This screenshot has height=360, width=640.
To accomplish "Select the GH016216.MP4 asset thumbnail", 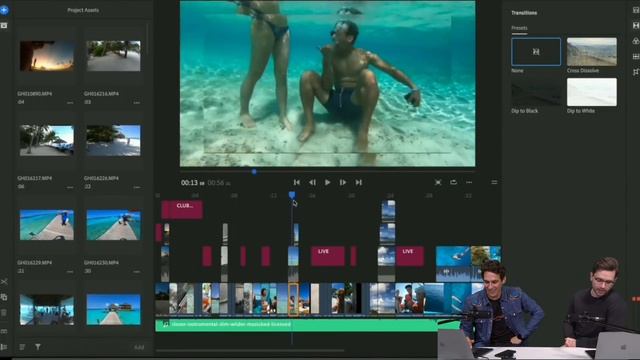I will click(x=113, y=56).
